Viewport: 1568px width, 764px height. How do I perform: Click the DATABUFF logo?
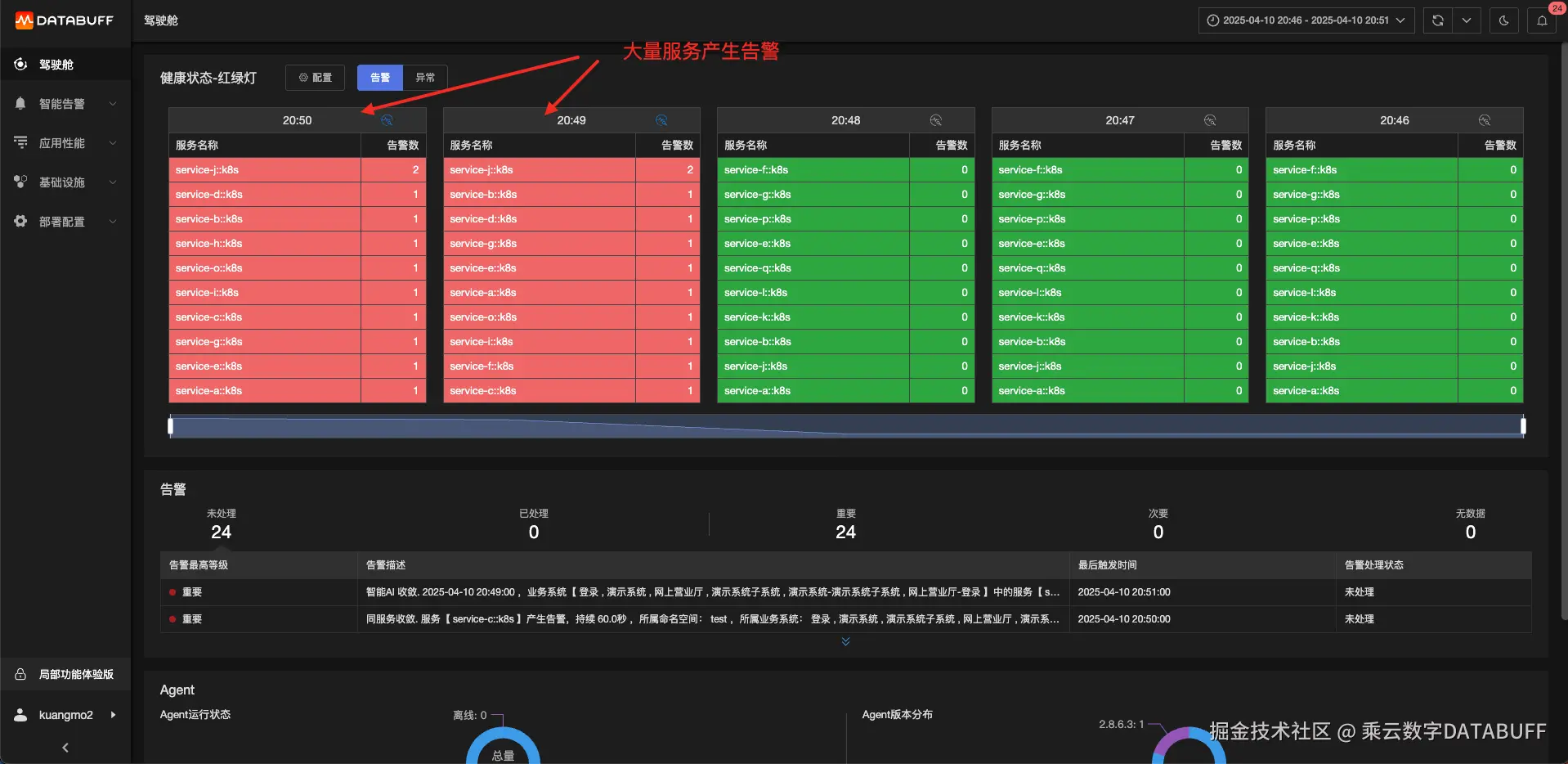[x=65, y=20]
